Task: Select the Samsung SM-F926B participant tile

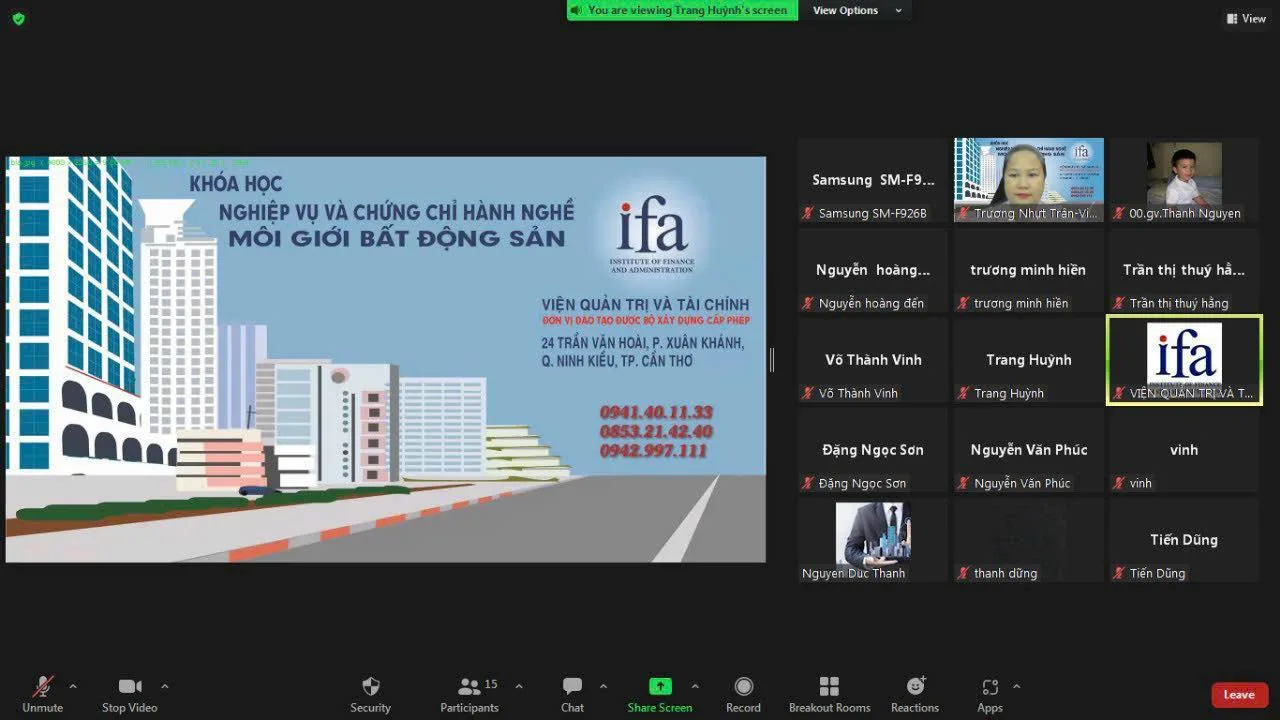Action: point(873,180)
